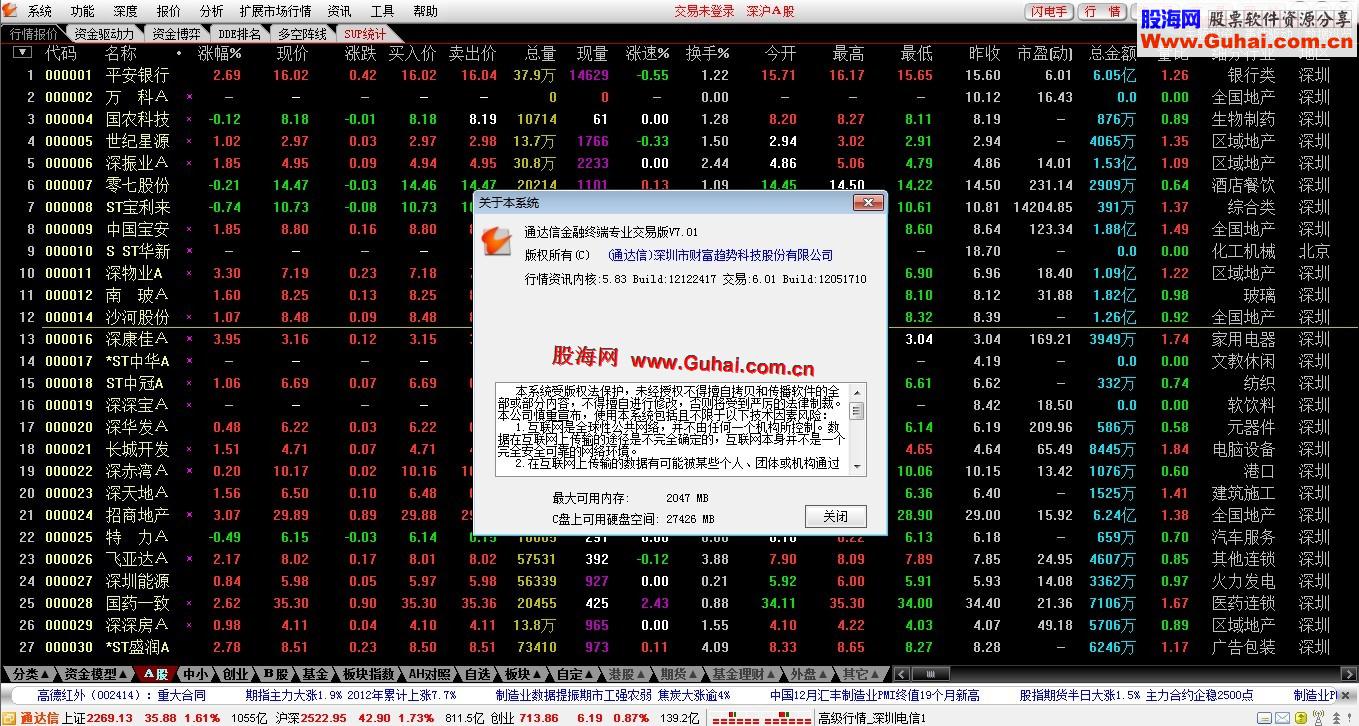Close the 关于本系统 dialog with the X button

point(866,203)
